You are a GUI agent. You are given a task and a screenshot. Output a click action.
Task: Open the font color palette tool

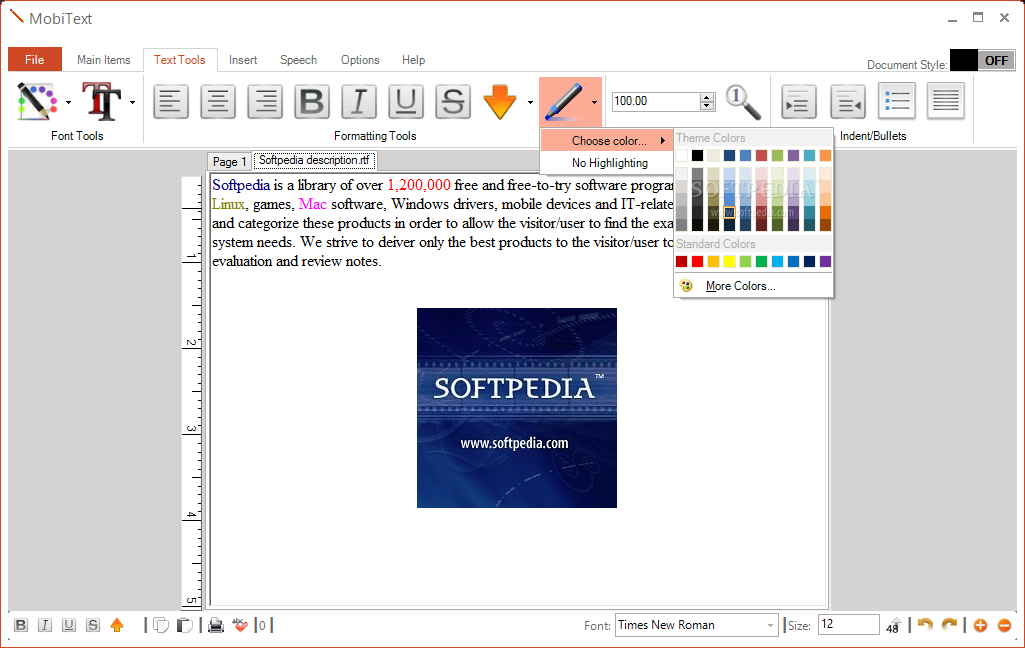pos(37,101)
